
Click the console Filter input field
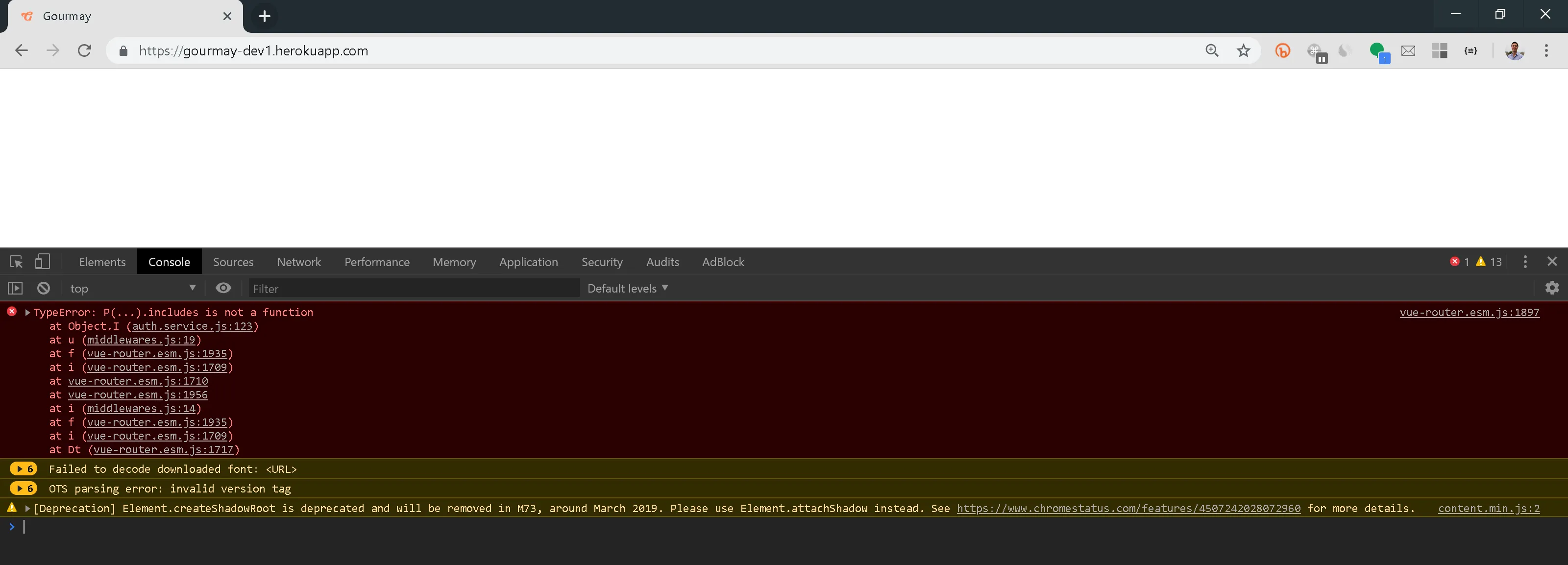pos(414,289)
